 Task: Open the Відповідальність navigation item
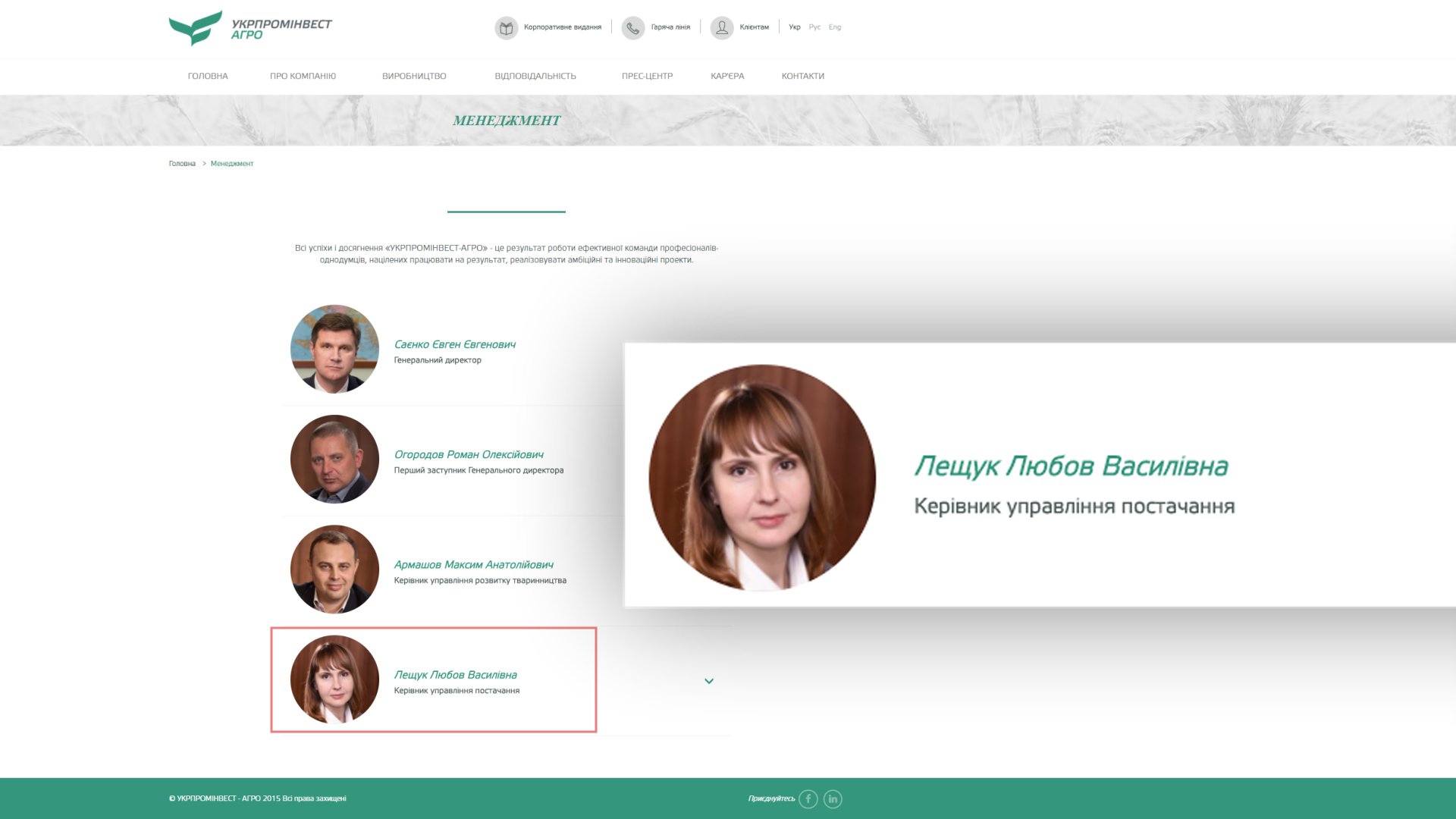click(x=535, y=76)
